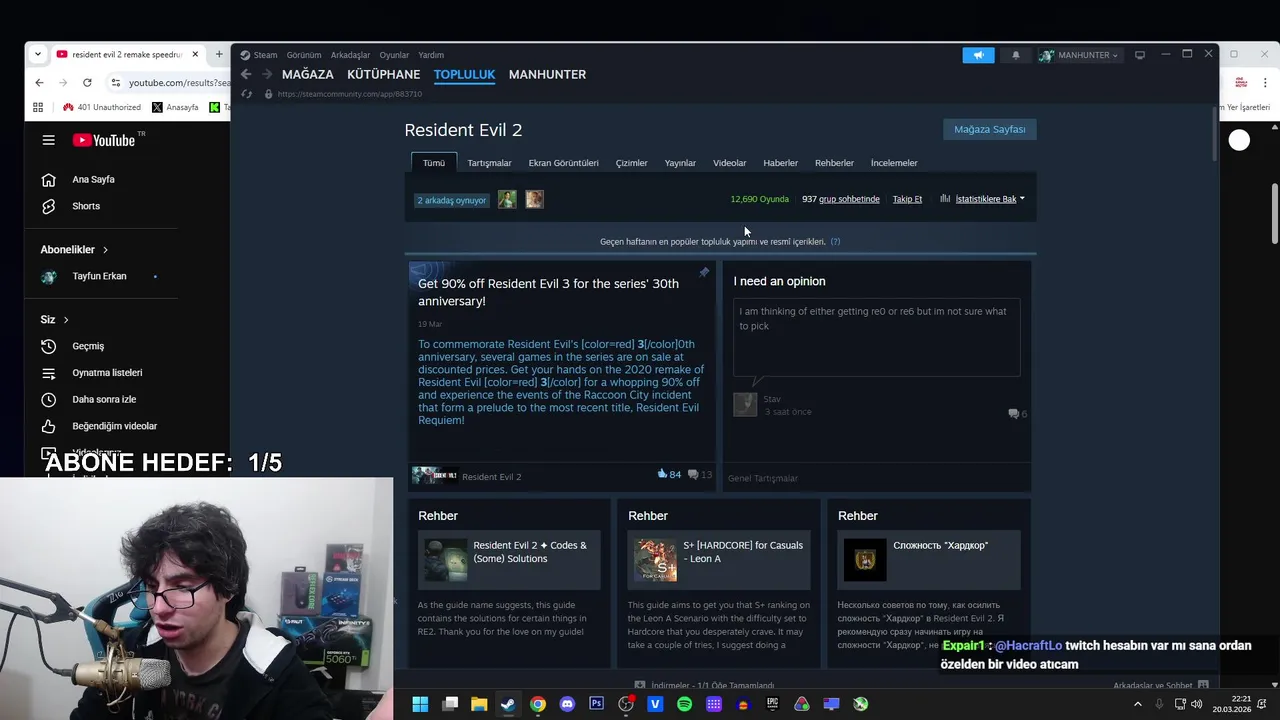Viewport: 1280px width, 720px height.
Task: Open the S+ [HARDCORE] for Casuals guide
Action: coord(718,560)
